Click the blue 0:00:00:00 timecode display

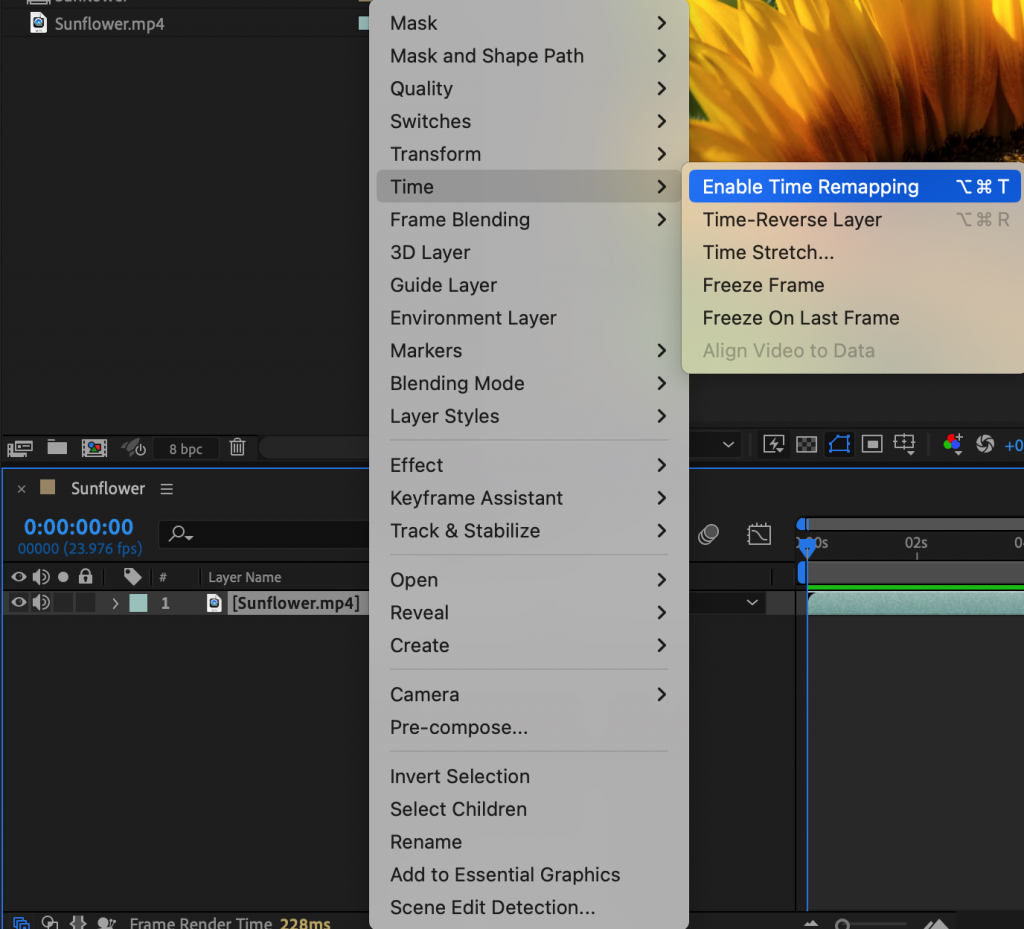point(78,526)
